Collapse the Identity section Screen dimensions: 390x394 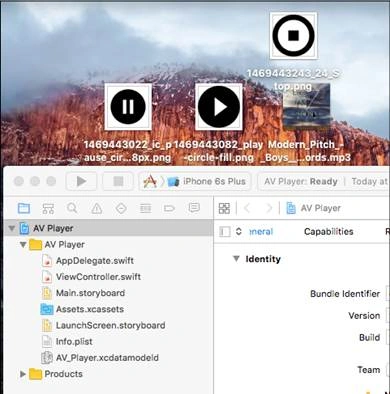pyautogui.click(x=236, y=259)
